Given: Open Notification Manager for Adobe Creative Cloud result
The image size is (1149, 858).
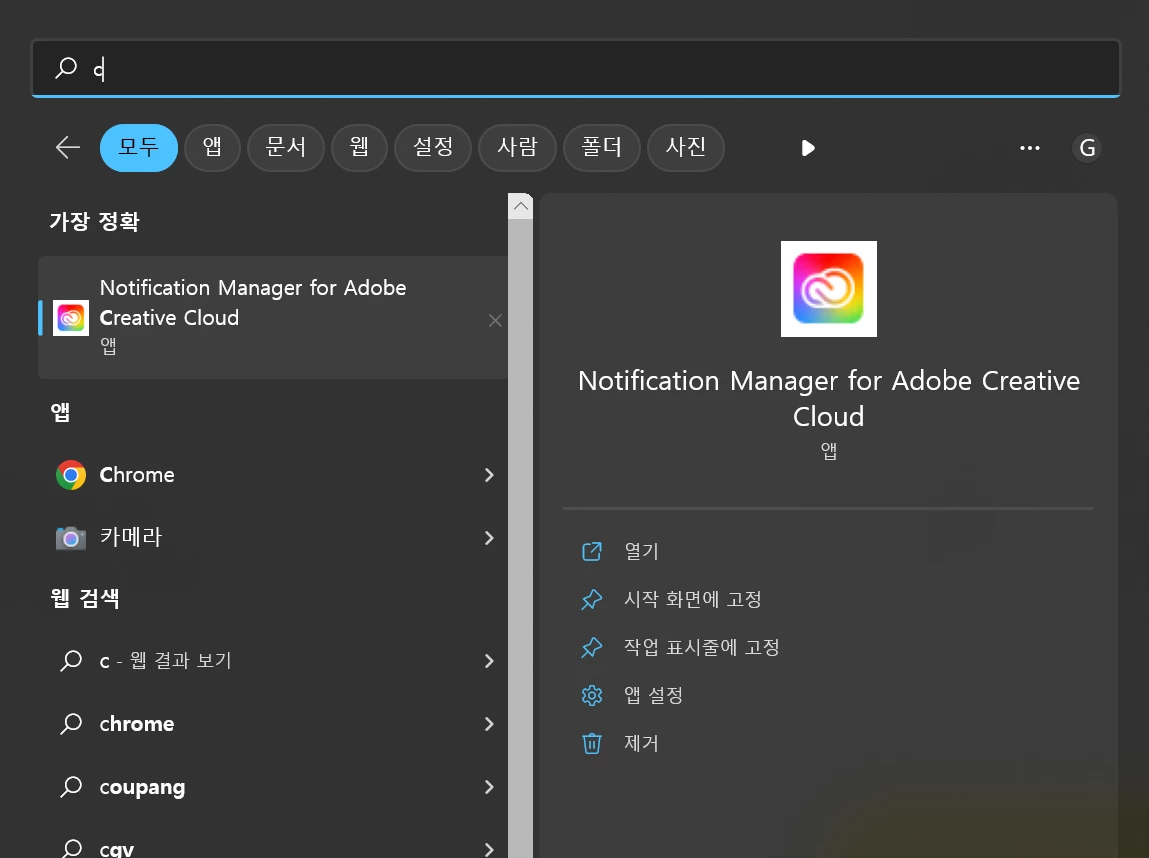Looking at the screenshot, I should [273, 317].
